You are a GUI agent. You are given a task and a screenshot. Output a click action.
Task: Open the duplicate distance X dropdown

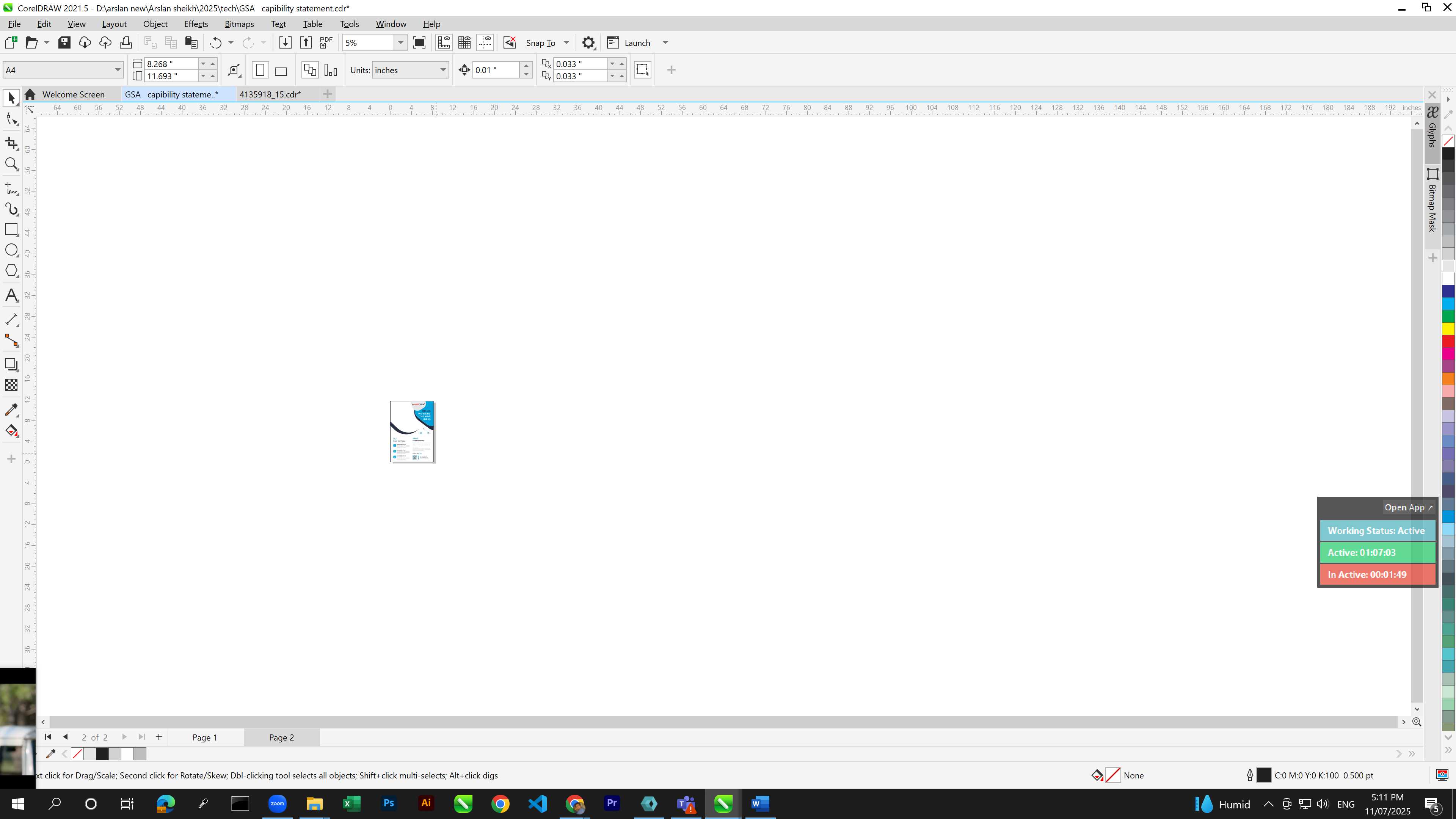tap(612, 64)
